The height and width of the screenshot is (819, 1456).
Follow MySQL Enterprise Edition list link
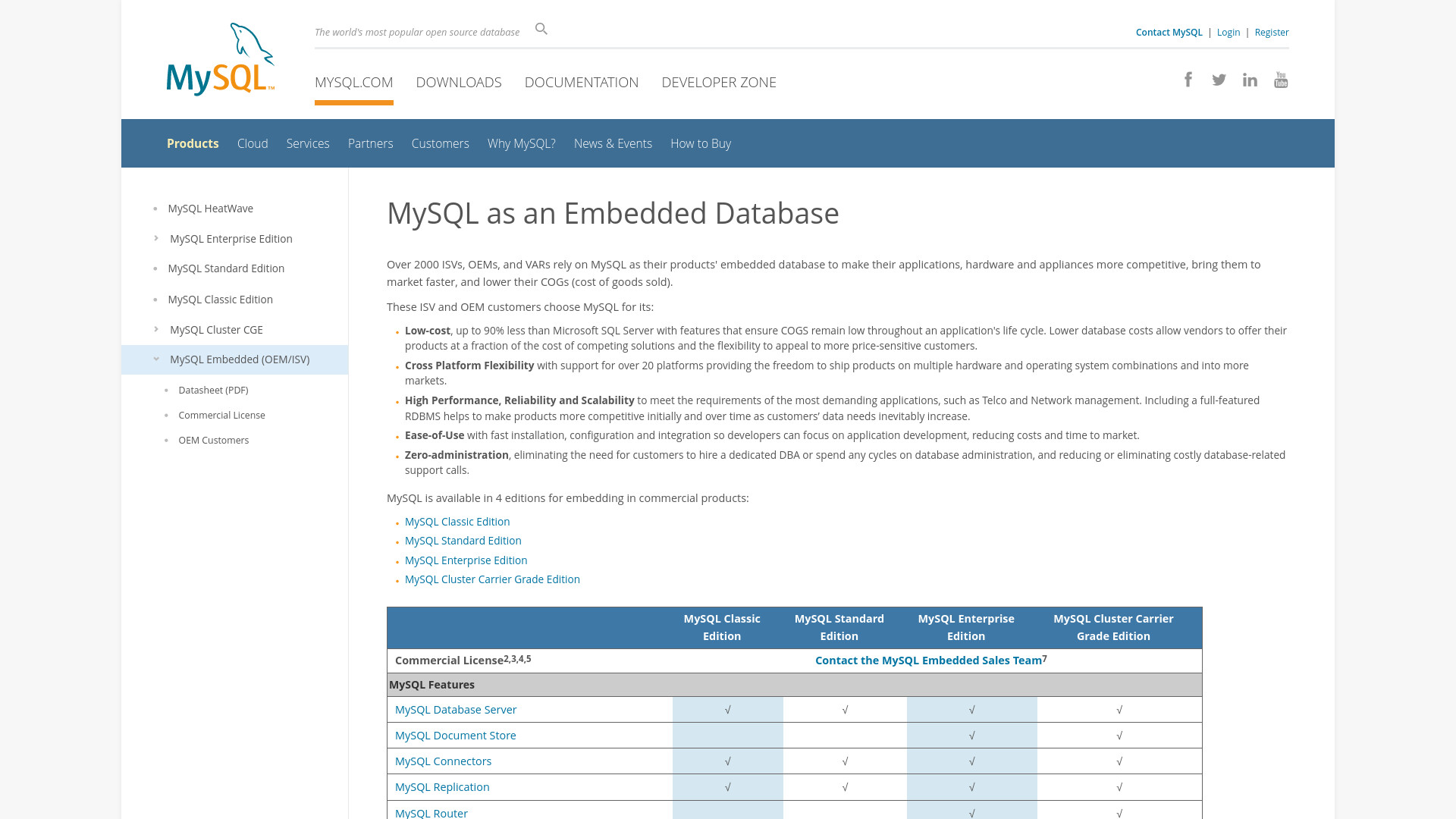click(x=466, y=560)
